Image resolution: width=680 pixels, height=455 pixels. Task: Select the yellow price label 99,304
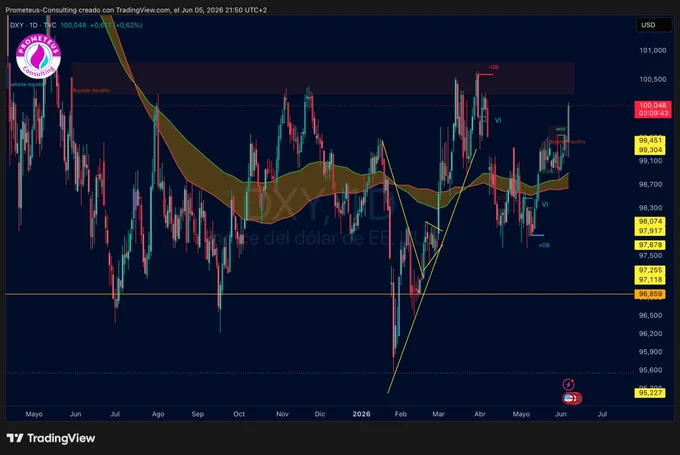coord(650,150)
